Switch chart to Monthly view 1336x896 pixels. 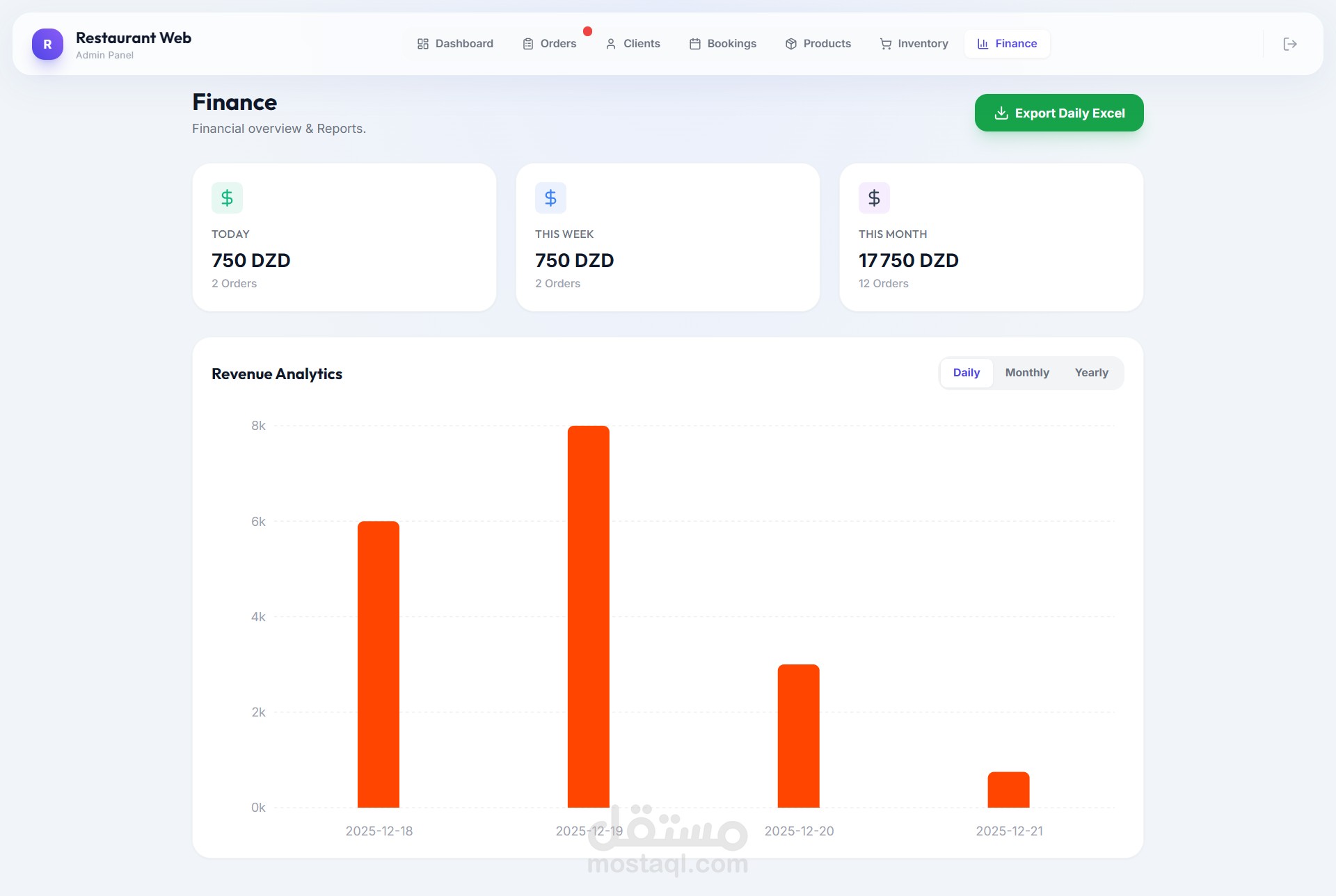(x=1026, y=373)
